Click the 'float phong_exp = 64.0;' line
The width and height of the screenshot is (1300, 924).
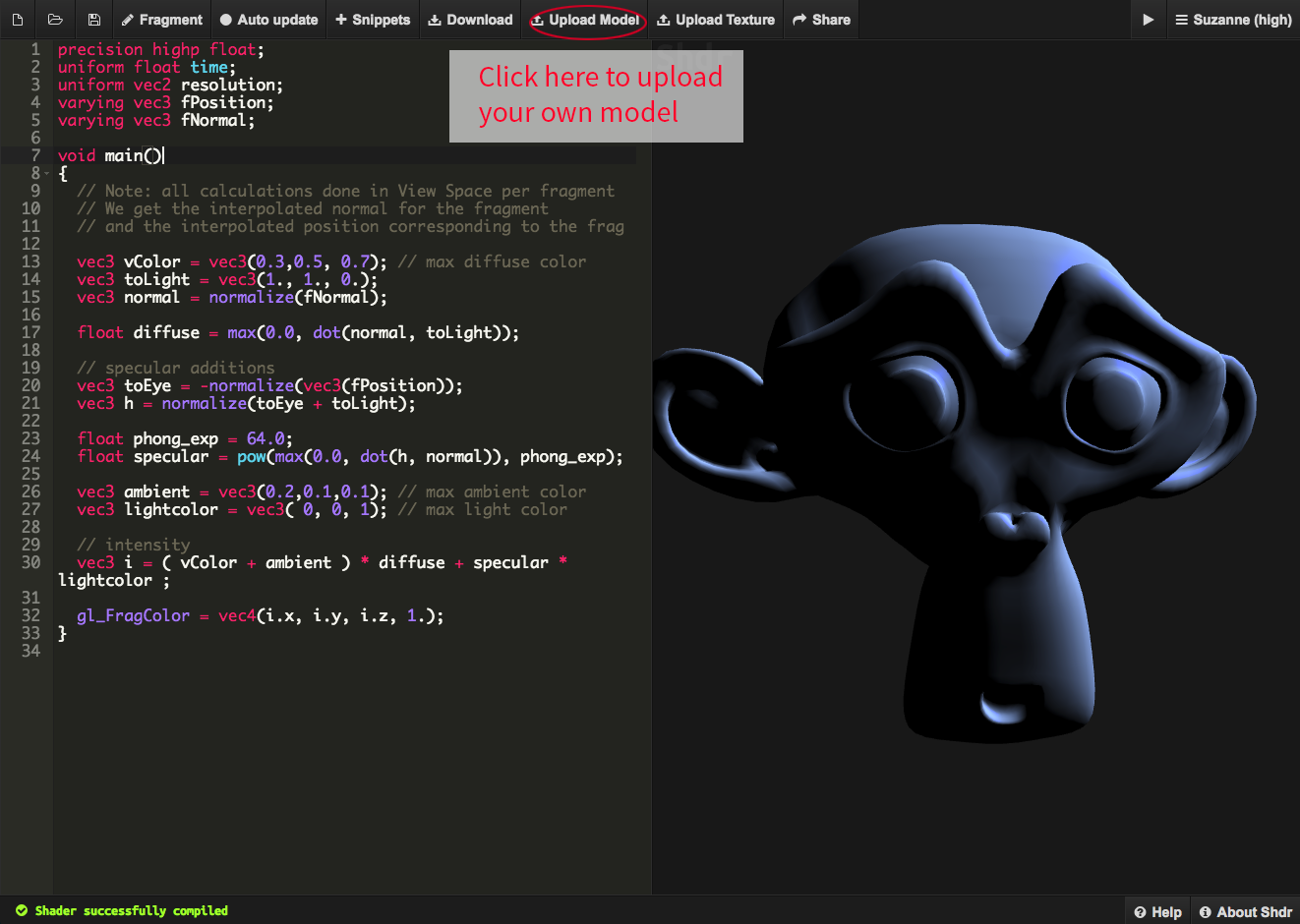[x=185, y=438]
